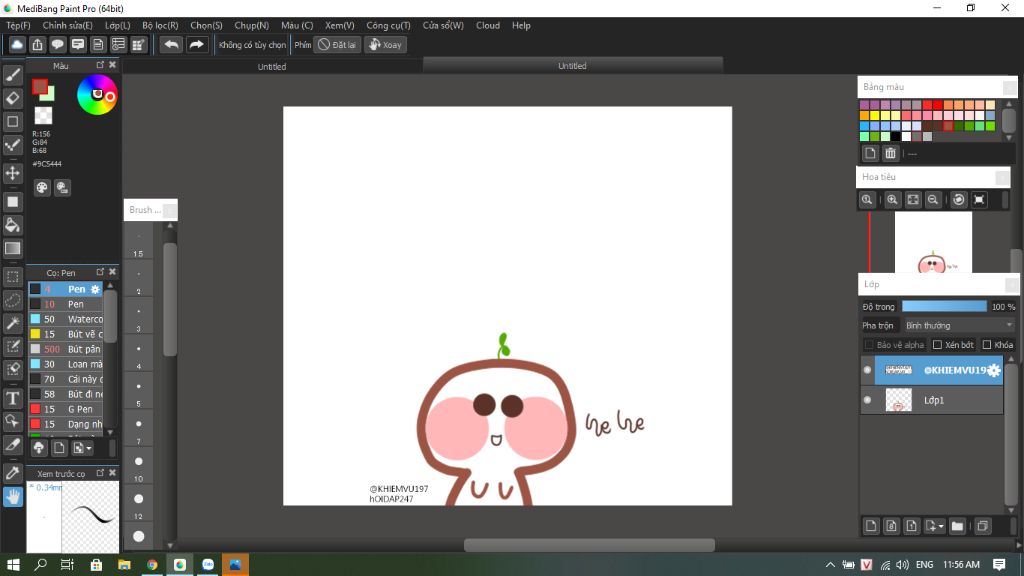Open the Cloud menu
This screenshot has height=576, width=1024.
[x=488, y=25]
